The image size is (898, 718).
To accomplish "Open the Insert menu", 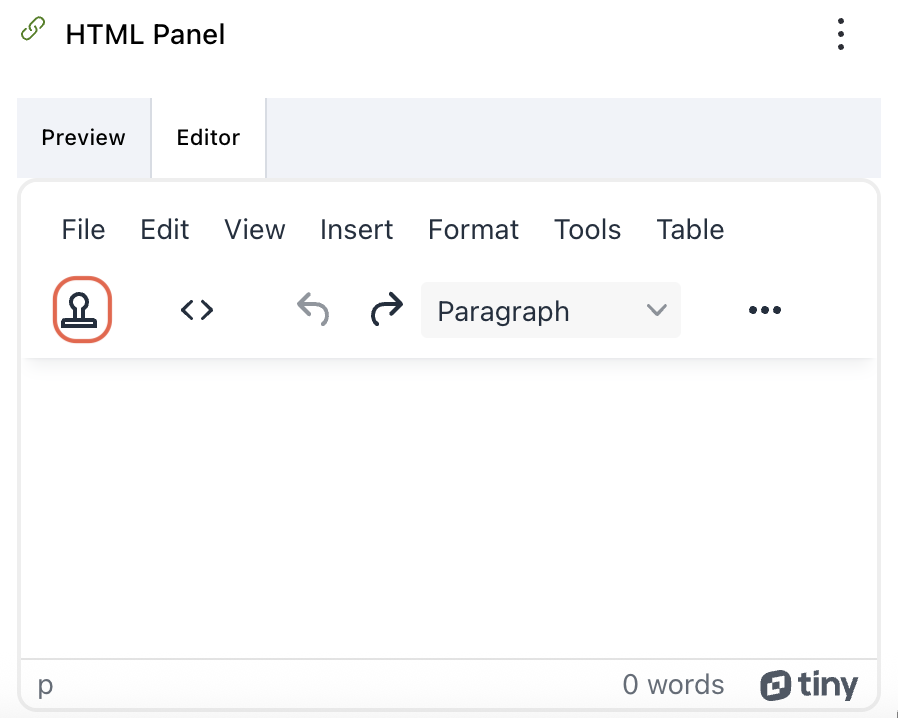I will [x=356, y=229].
